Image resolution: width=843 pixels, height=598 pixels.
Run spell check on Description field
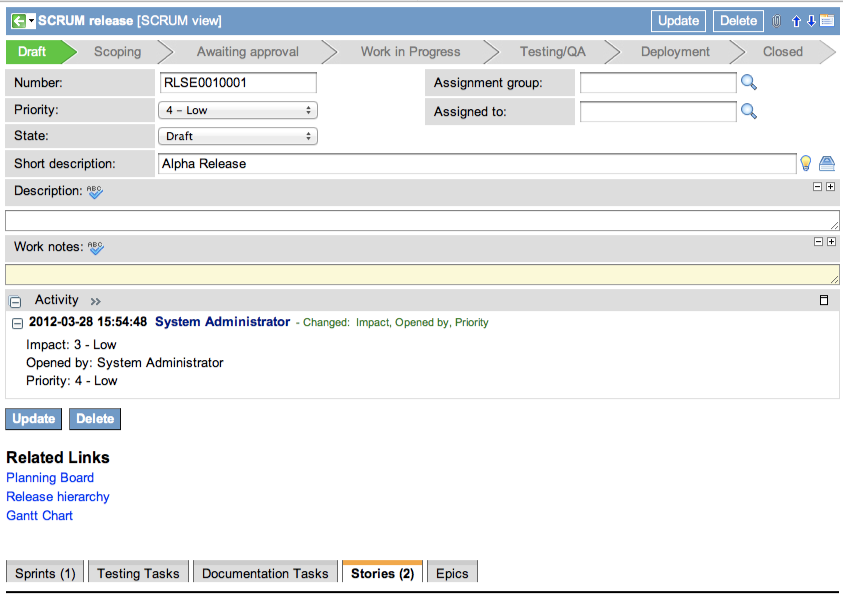[95, 191]
